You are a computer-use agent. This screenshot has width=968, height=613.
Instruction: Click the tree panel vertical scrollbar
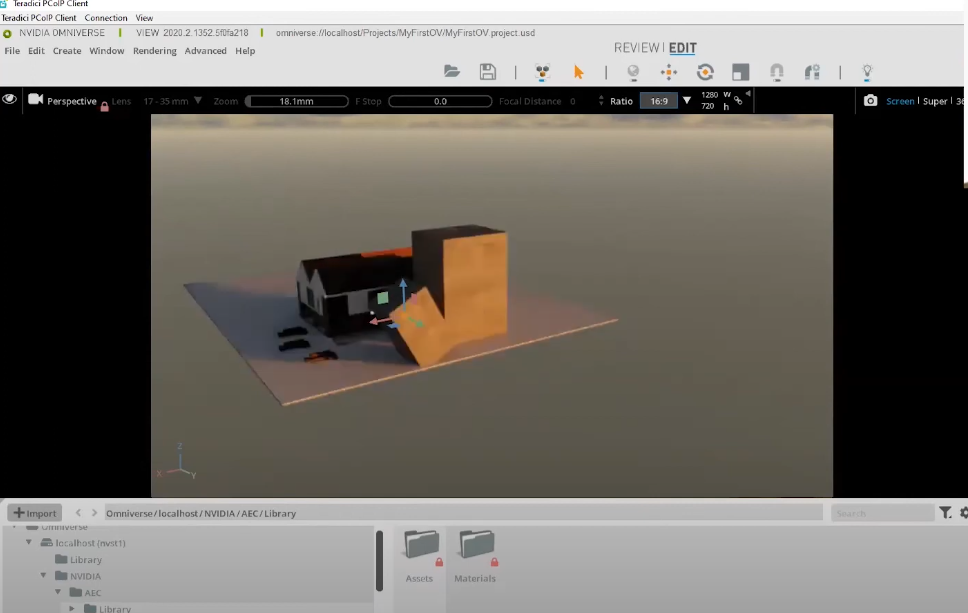point(379,561)
